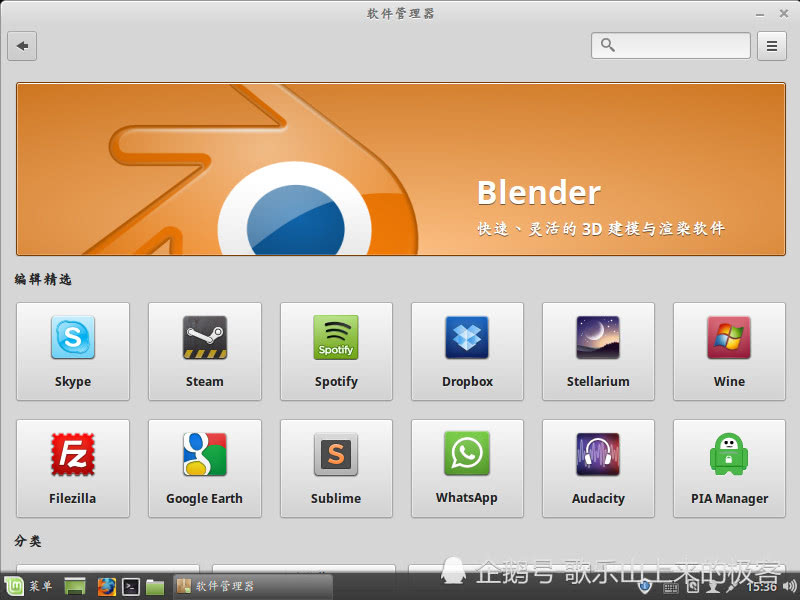This screenshot has height=600, width=800.
Task: Choose the Google Earth app tile
Action: (x=205, y=468)
